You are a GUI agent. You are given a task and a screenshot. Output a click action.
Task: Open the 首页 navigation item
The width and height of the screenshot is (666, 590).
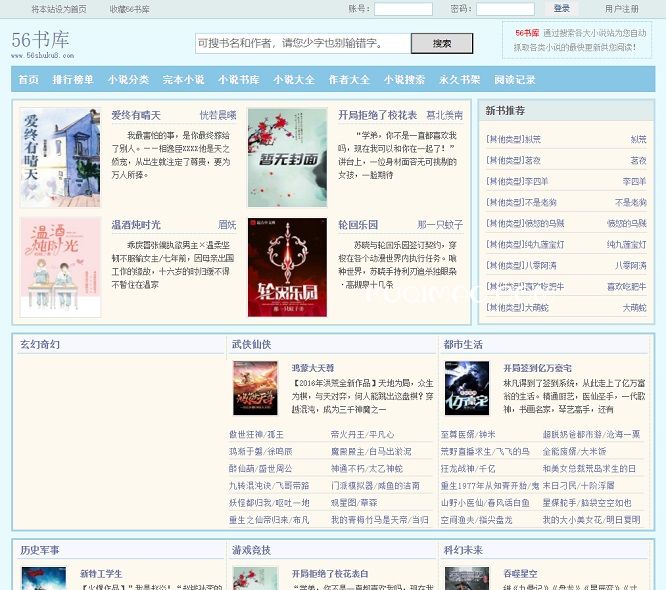[x=28, y=79]
